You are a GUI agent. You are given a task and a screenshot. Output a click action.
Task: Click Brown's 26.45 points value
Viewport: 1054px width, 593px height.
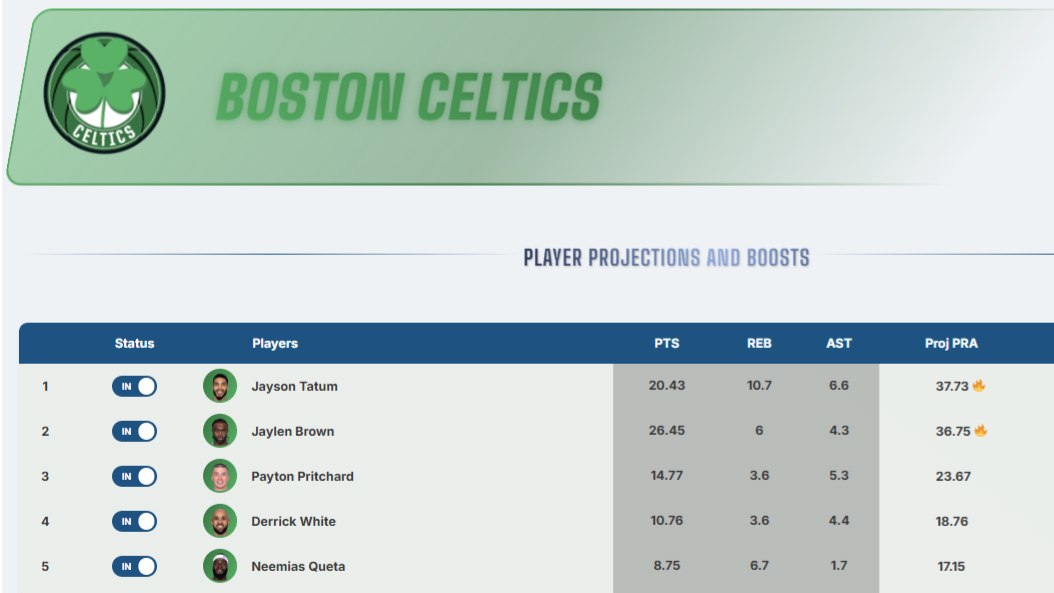(x=667, y=430)
